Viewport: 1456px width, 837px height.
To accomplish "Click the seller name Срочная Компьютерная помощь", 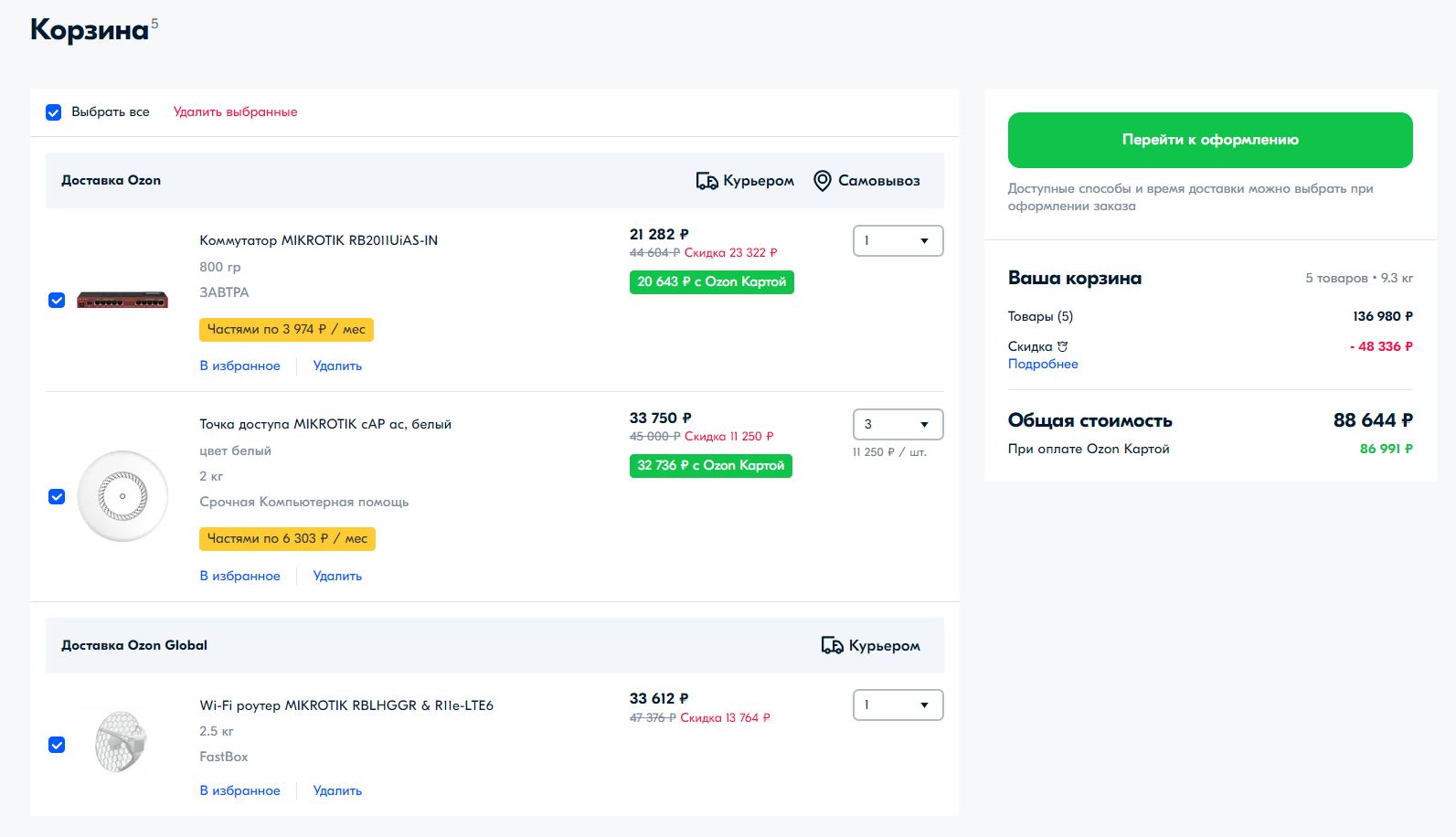I will pos(304,502).
